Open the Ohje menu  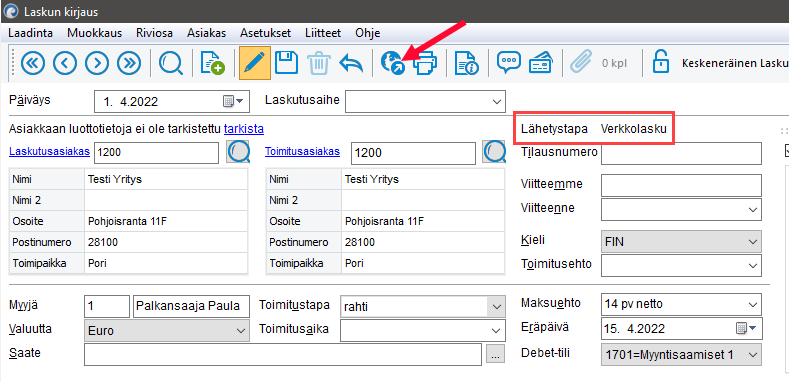coord(367,33)
